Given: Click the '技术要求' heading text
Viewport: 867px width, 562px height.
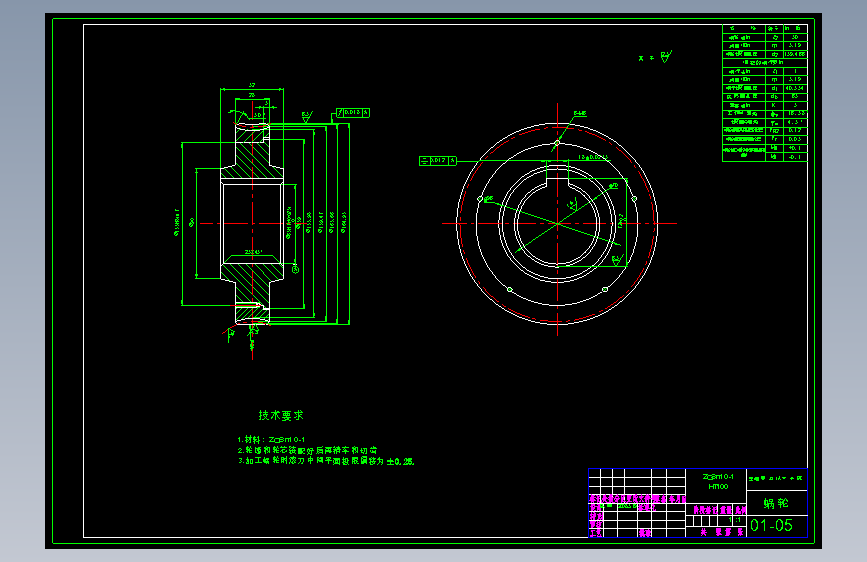Looking at the screenshot, I should click(x=281, y=415).
